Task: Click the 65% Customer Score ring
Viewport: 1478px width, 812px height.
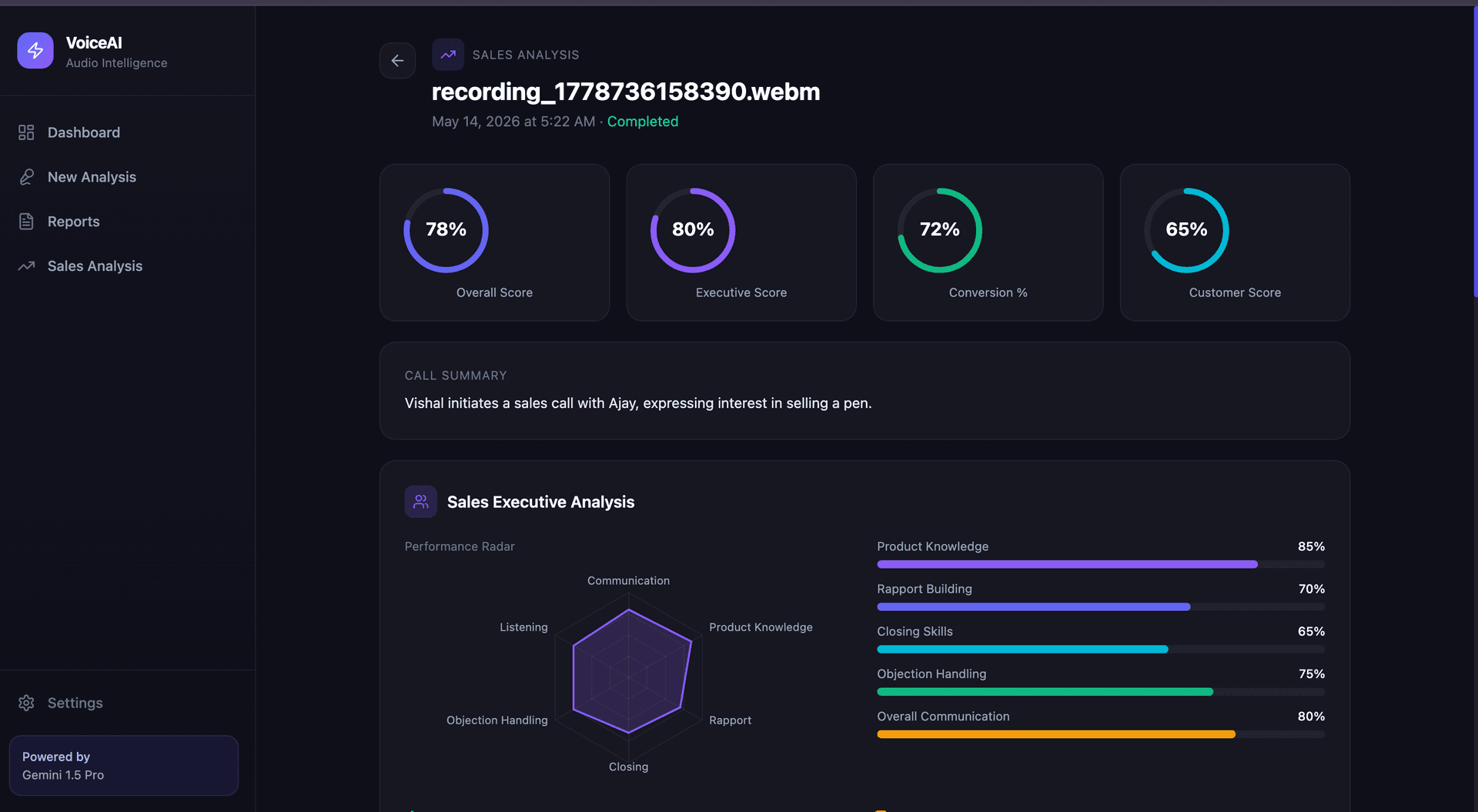Action: coord(1186,230)
